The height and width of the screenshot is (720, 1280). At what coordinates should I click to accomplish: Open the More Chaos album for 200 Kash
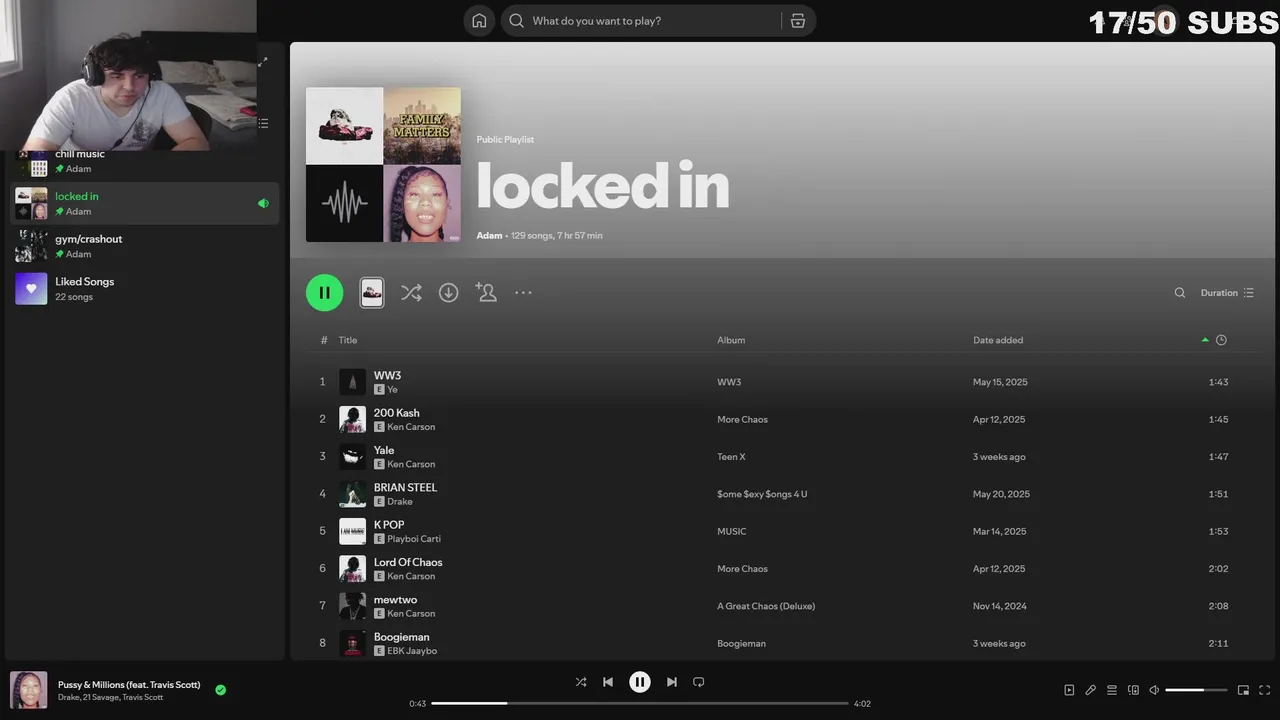point(742,420)
